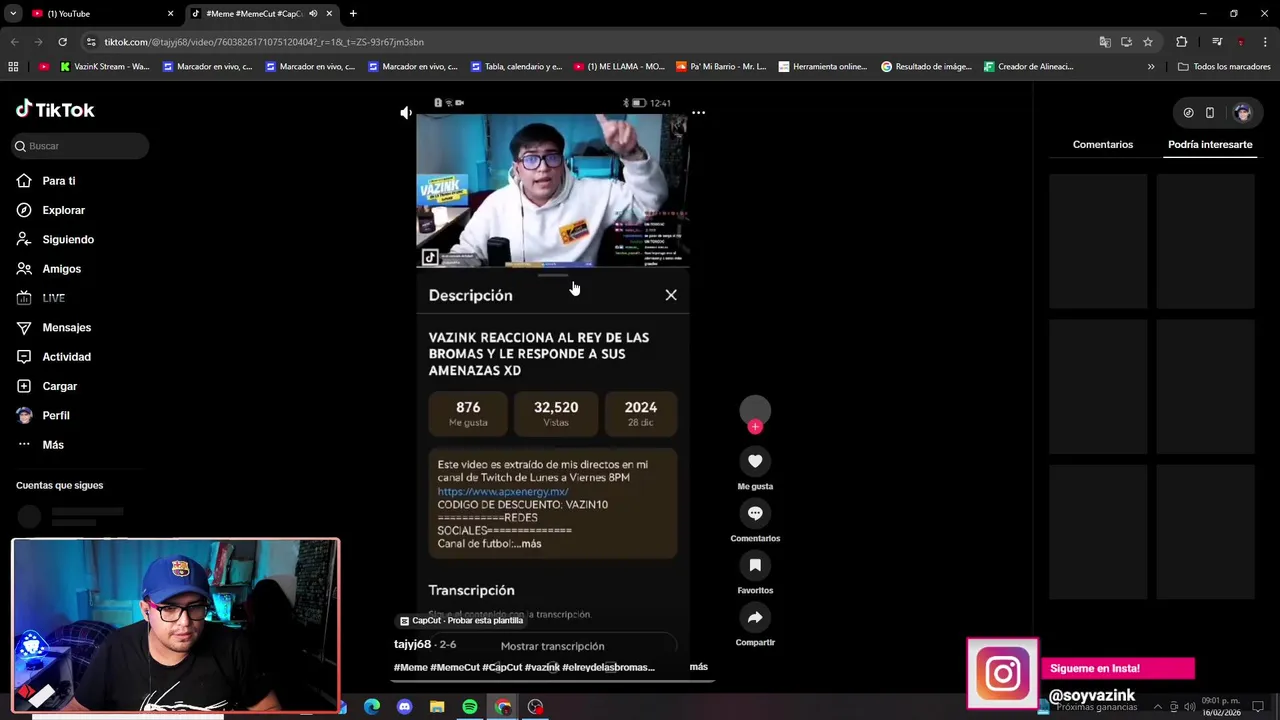Open the Chrome apps grid icon
This screenshot has height=720, width=1280.
click(13, 67)
